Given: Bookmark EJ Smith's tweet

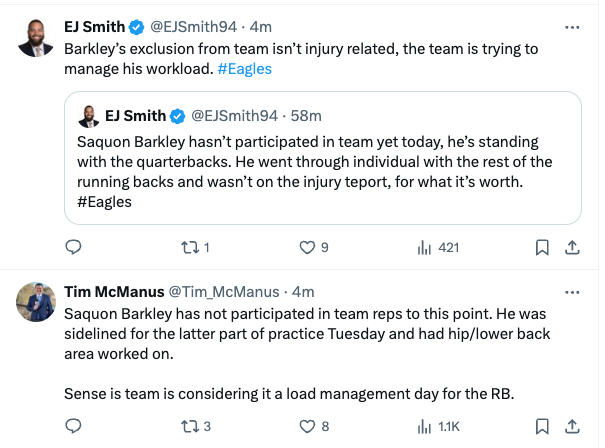Looking at the screenshot, I should tap(541, 247).
